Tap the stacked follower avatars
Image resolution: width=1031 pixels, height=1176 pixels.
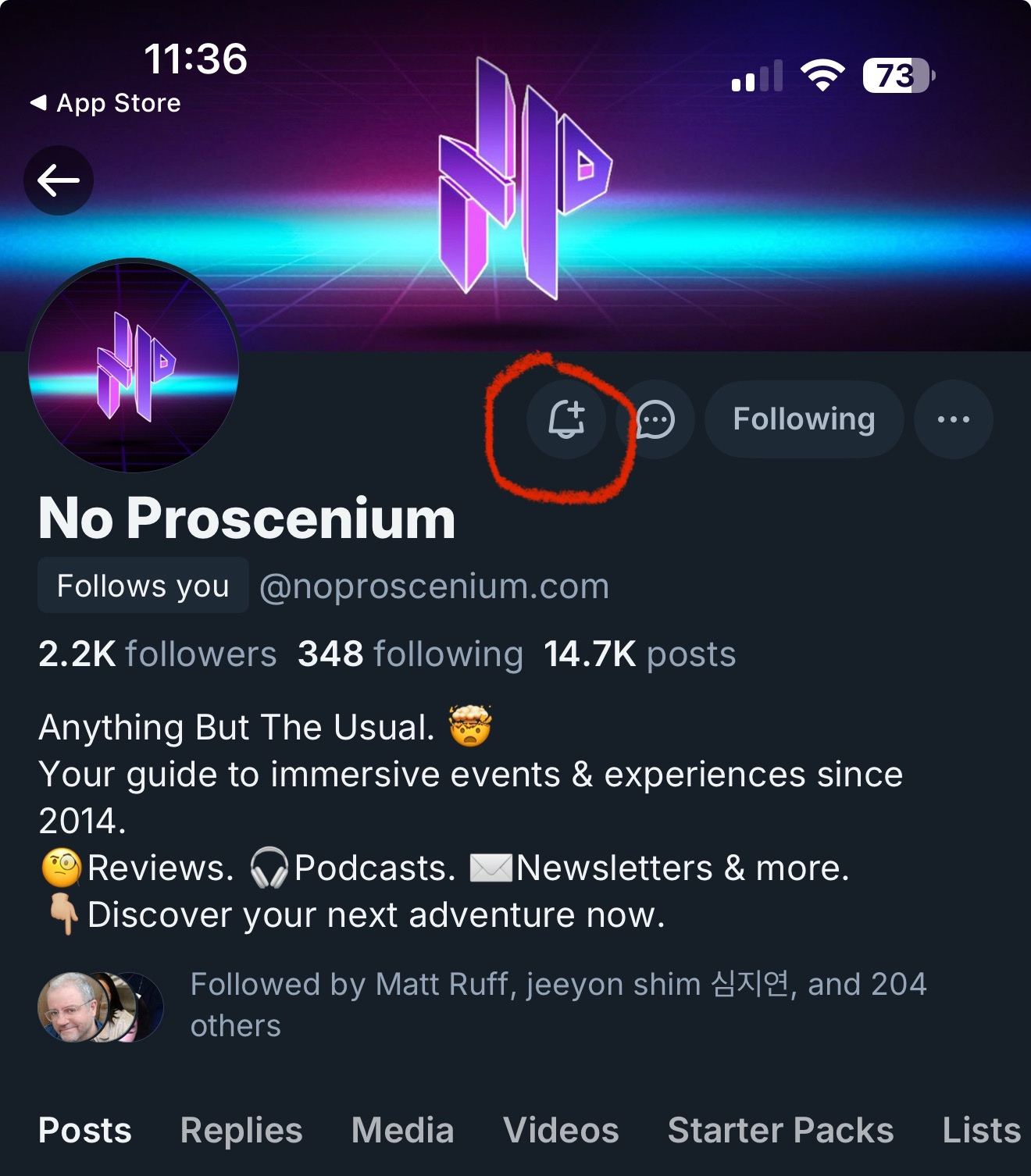(x=100, y=1007)
